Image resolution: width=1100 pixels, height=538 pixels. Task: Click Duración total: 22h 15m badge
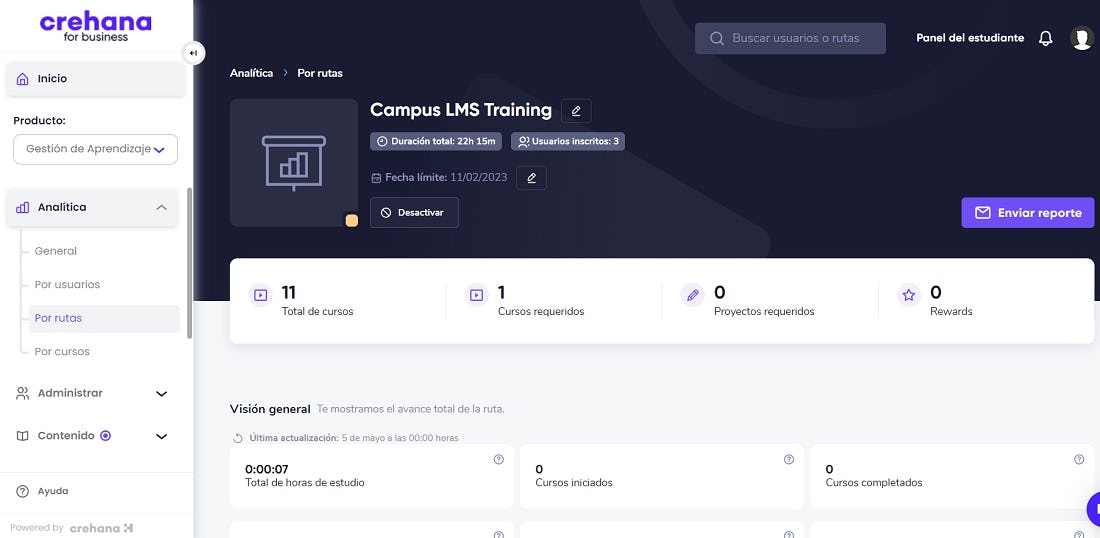pos(436,142)
